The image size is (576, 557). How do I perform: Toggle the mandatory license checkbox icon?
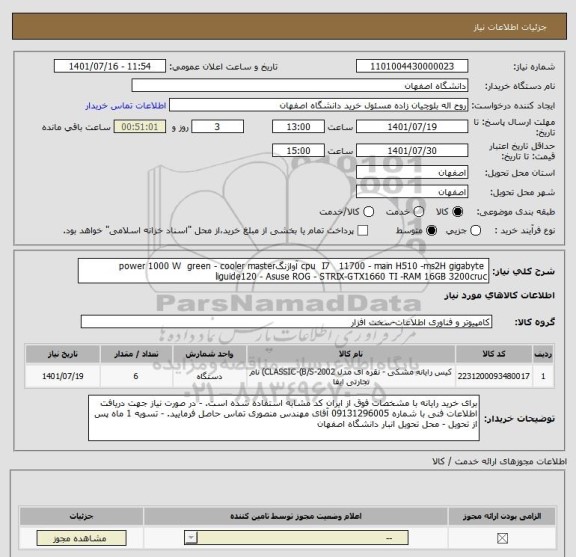coord(502,538)
